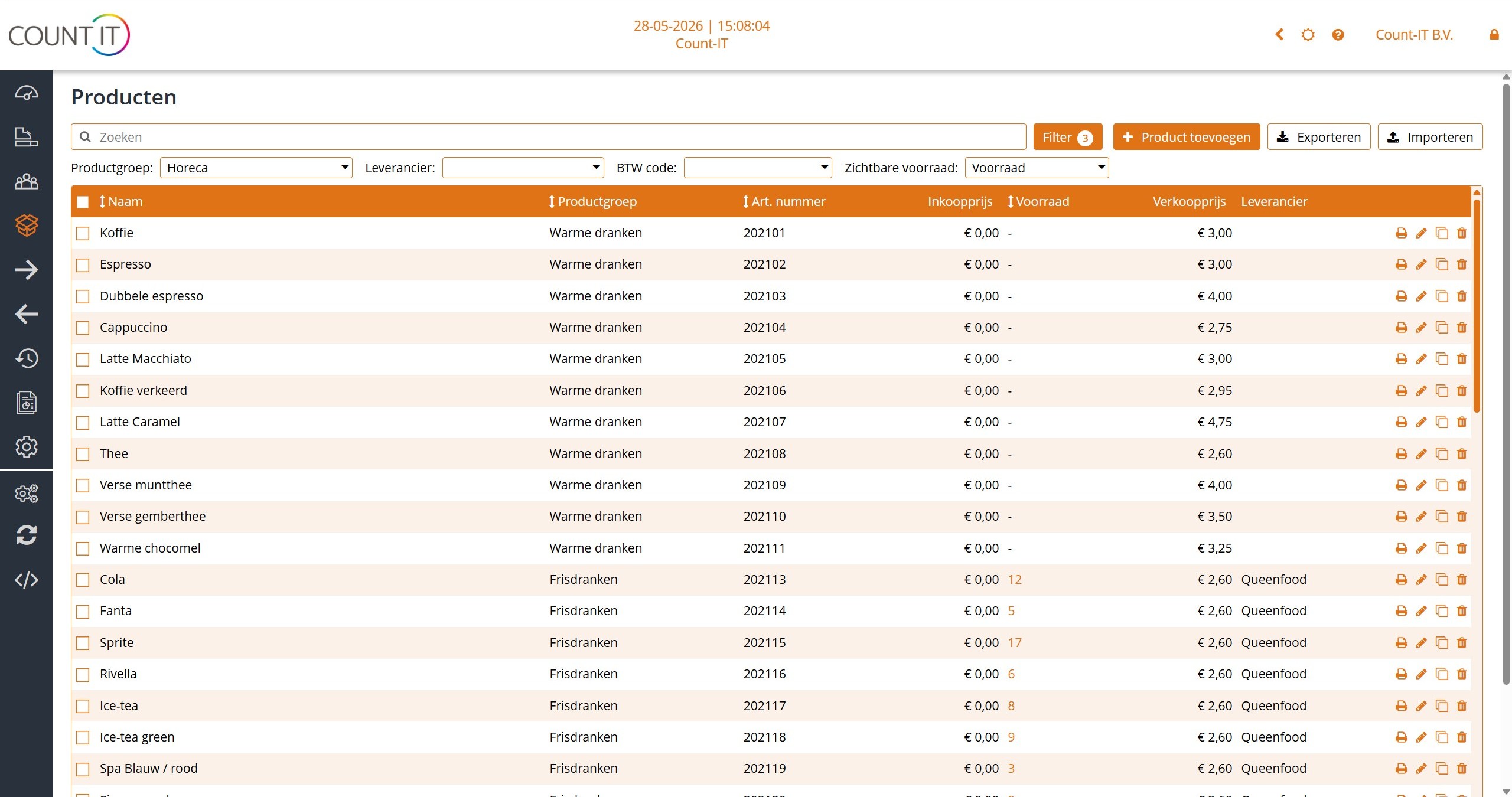Click the Product toevoegen button
Viewport: 1512px width, 797px height.
pos(1186,137)
